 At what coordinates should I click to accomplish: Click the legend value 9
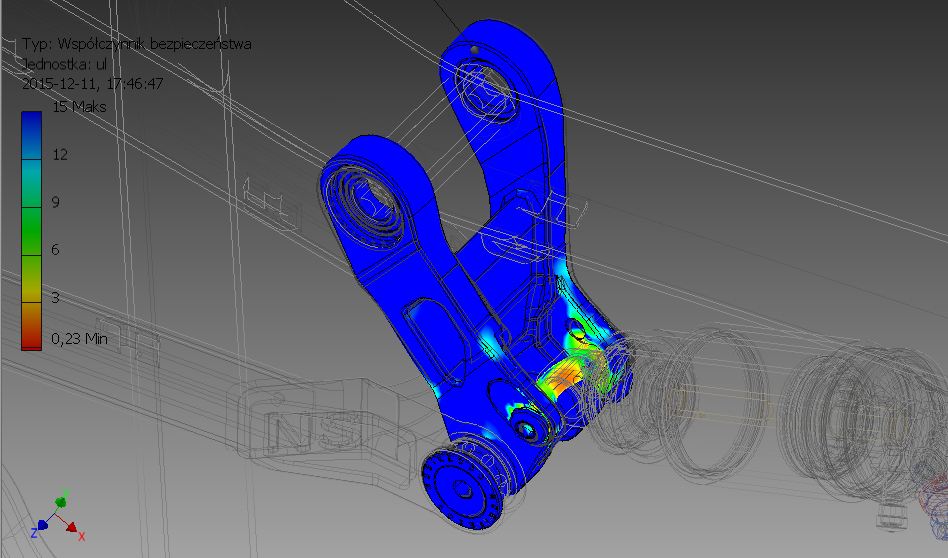tap(56, 202)
